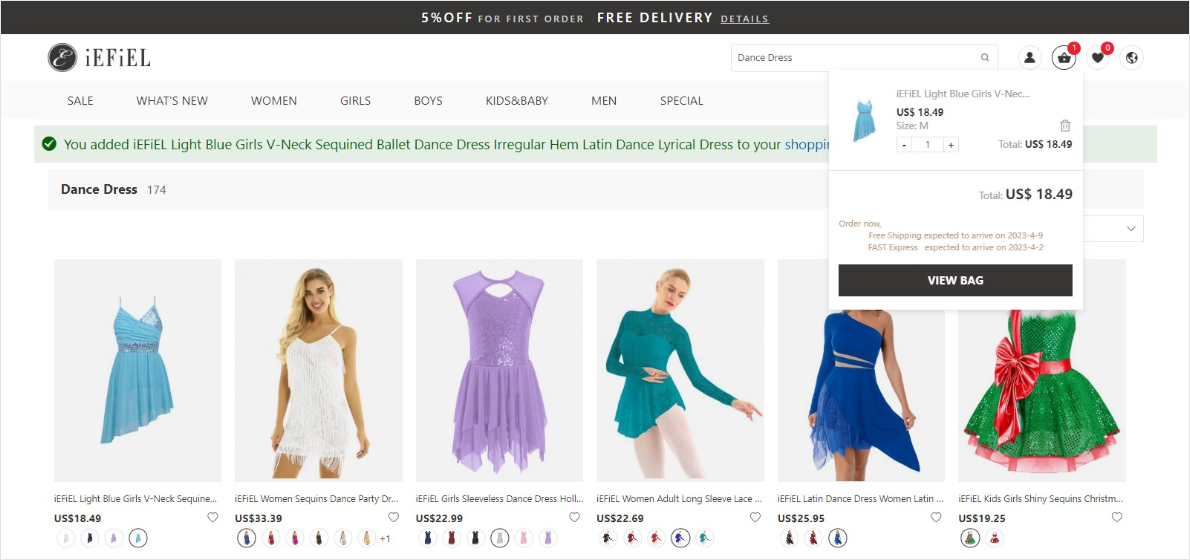1190x560 pixels.
Task: Open the shopping bag icon
Action: pyautogui.click(x=1063, y=58)
